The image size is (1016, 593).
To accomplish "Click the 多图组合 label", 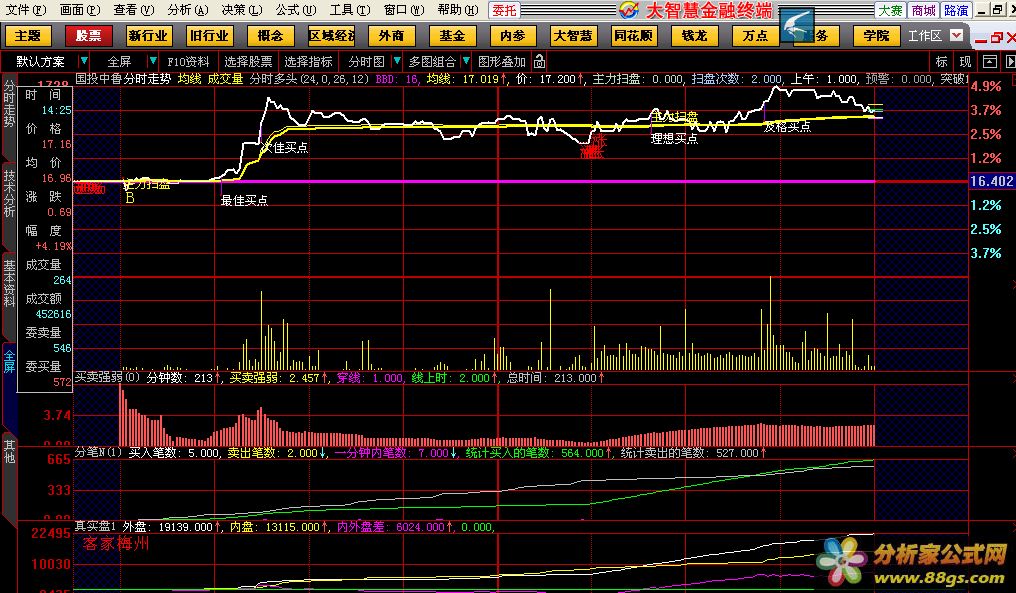I will click(432, 62).
